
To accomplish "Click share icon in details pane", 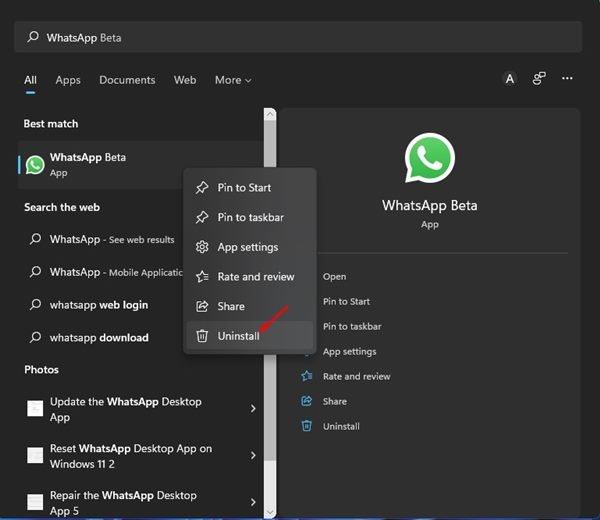I will [307, 401].
